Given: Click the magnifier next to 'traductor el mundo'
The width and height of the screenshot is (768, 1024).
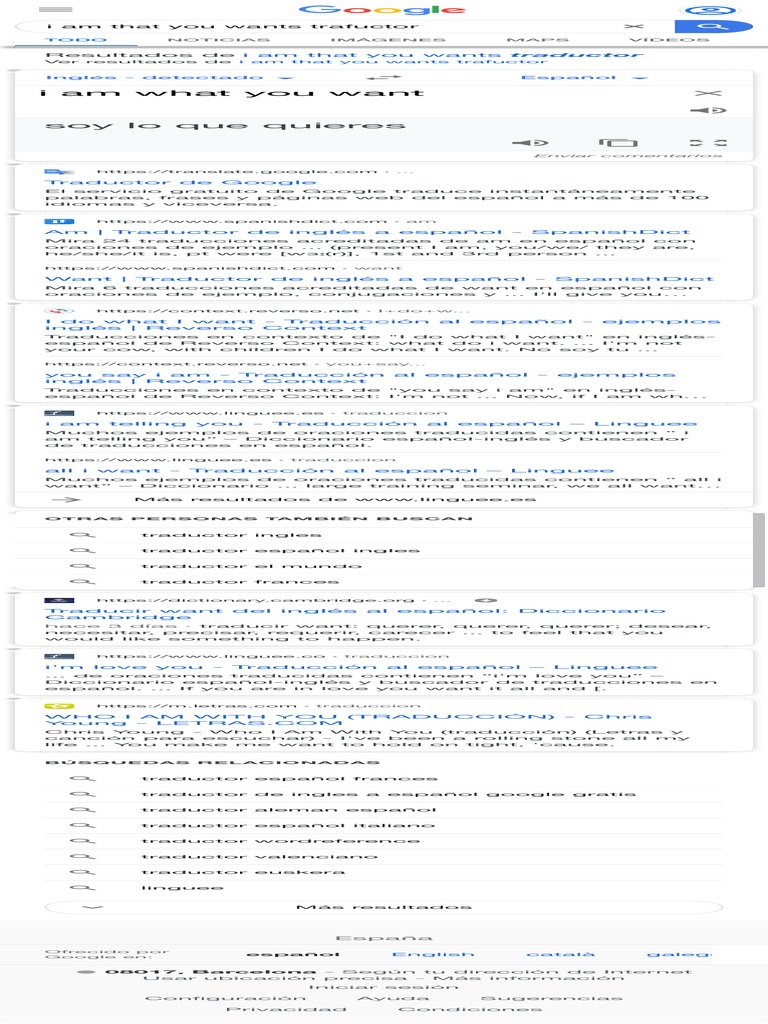Looking at the screenshot, I should point(82,566).
